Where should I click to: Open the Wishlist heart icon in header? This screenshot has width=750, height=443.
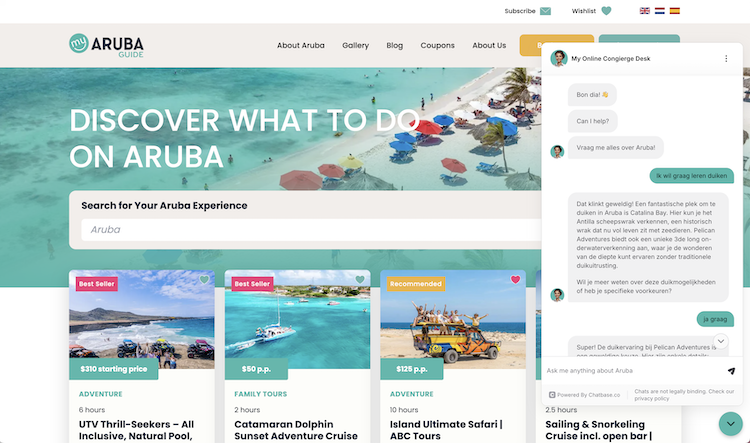tap(606, 11)
